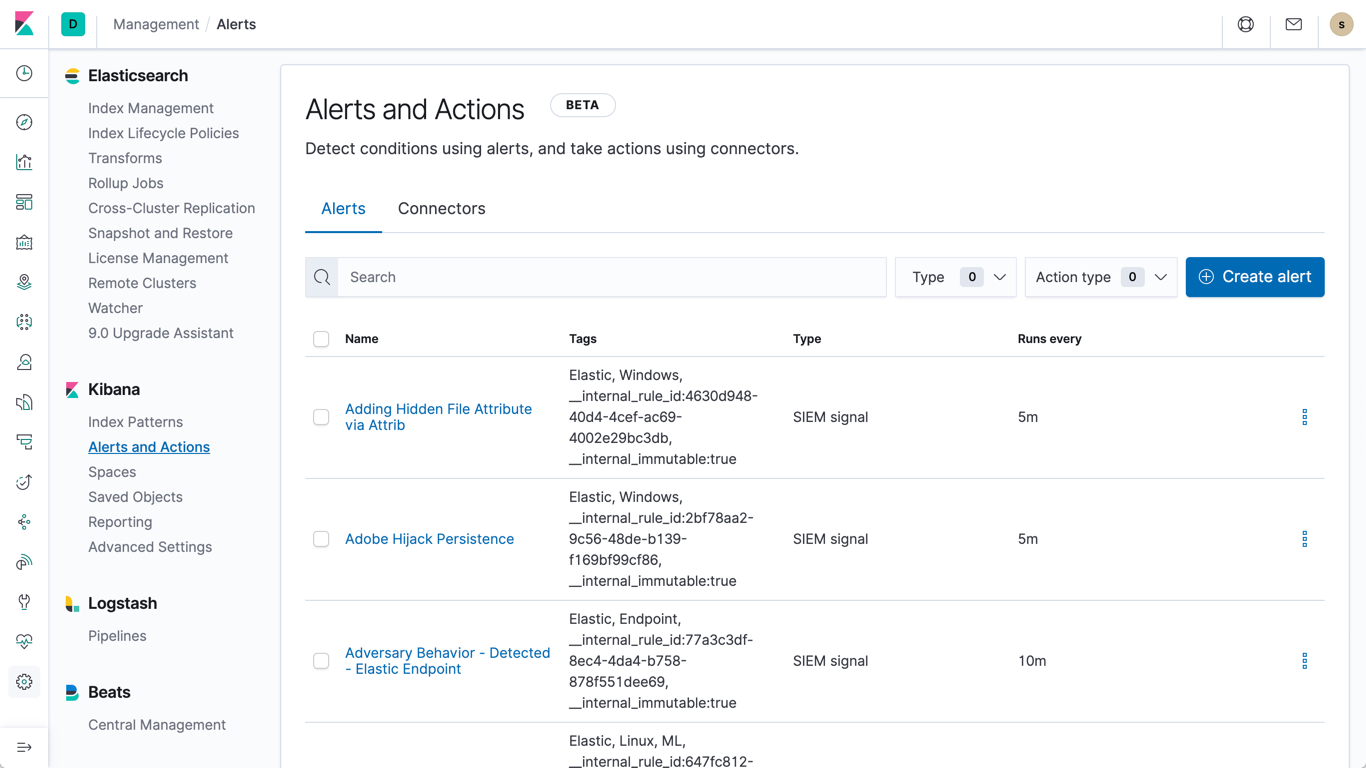Click the Runs every column header

point(1049,339)
